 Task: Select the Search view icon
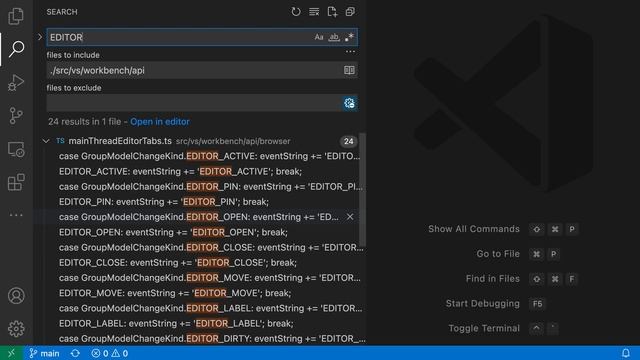[x=16, y=49]
